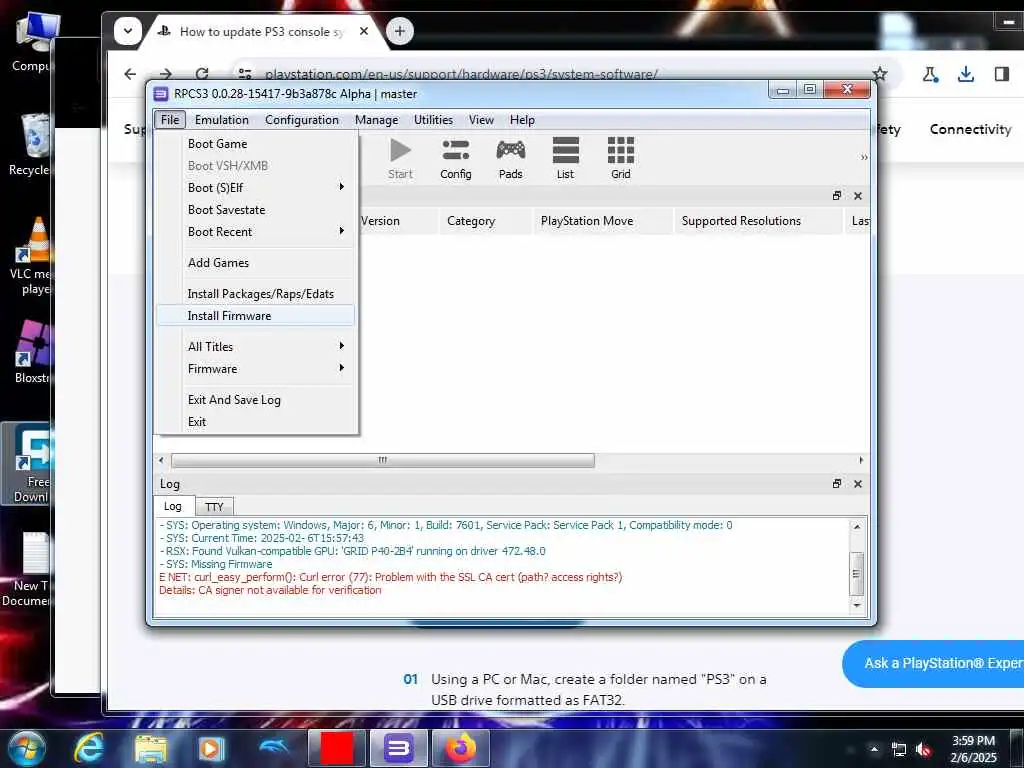The image size is (1024, 768).
Task: Choose Install Packages/Raps/Edats
Action: pos(256,294)
